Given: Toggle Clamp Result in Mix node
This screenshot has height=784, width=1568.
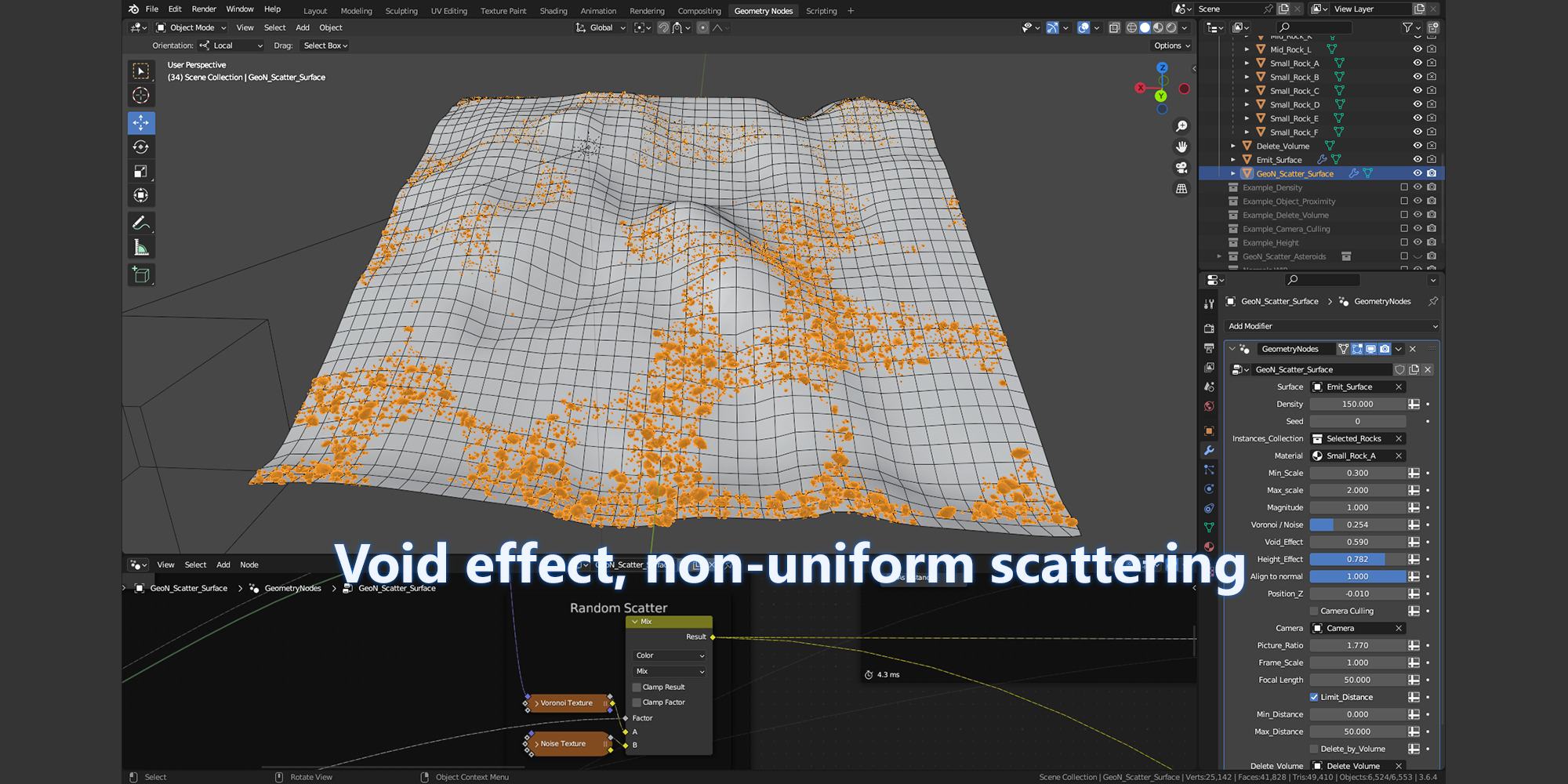Looking at the screenshot, I should (637, 687).
